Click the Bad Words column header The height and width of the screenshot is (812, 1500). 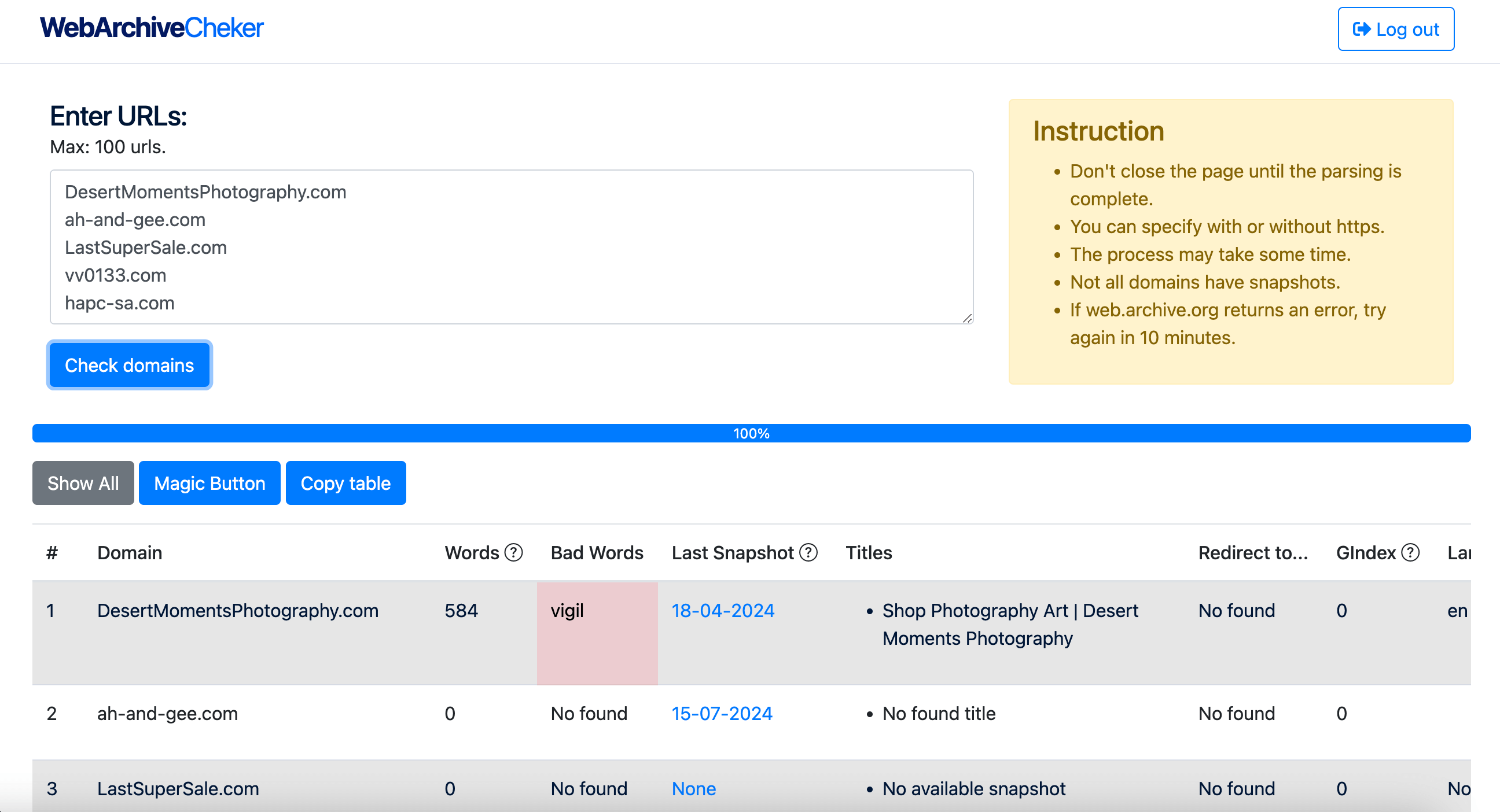point(597,552)
